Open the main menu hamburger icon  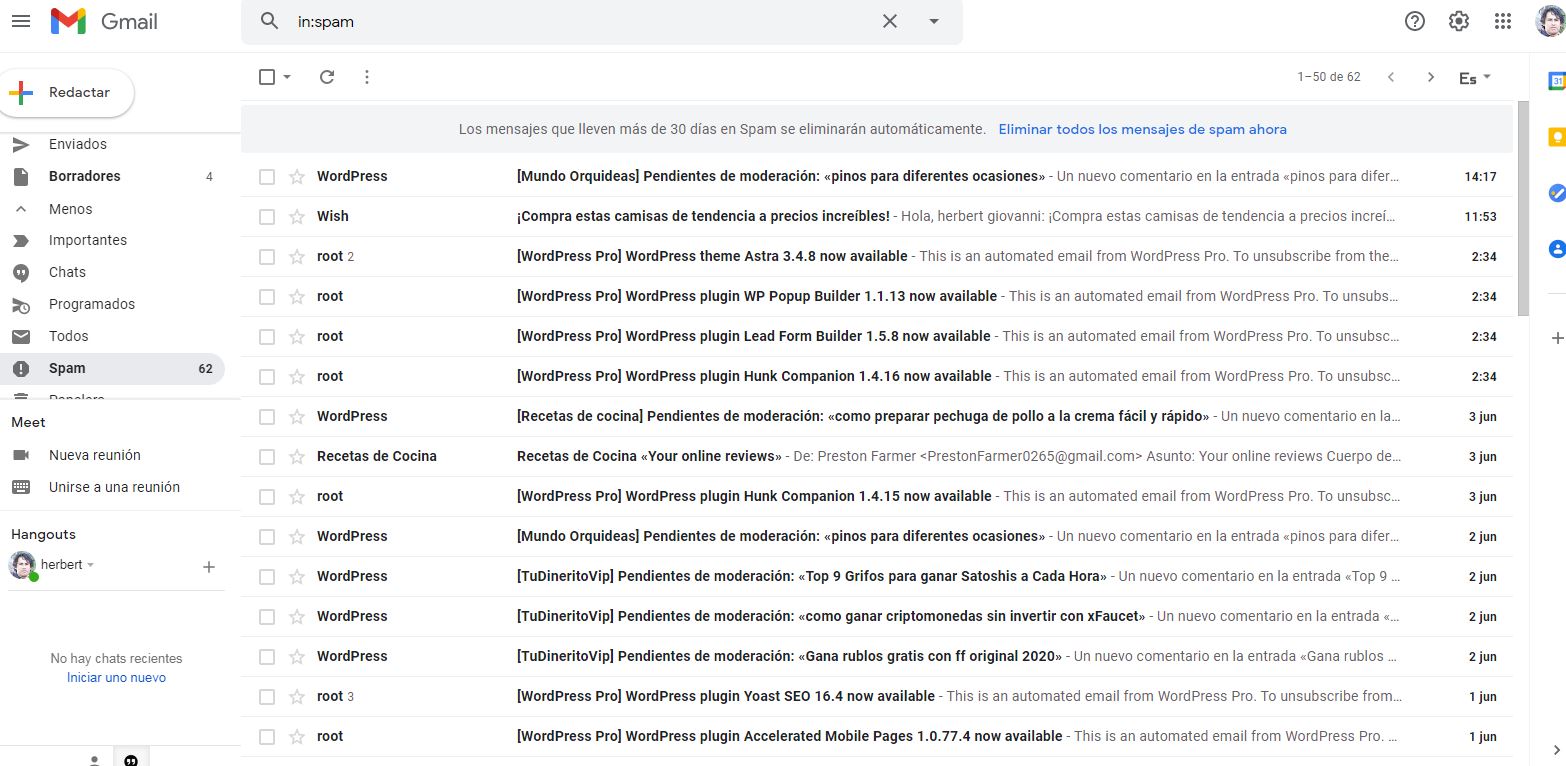coord(21,21)
